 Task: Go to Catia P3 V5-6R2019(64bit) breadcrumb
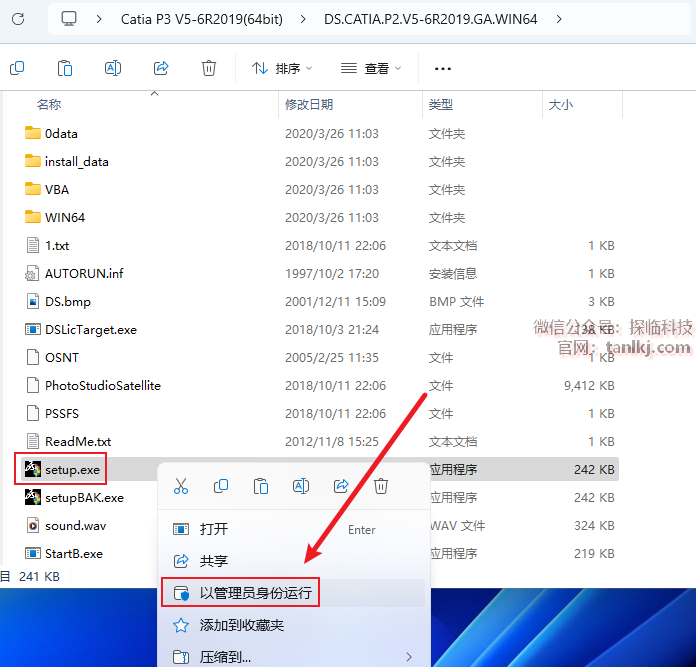tap(202, 19)
